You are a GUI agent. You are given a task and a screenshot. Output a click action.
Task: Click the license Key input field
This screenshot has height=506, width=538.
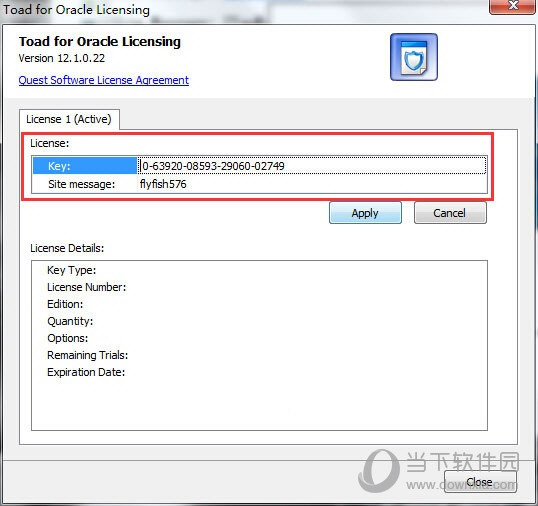[312, 166]
